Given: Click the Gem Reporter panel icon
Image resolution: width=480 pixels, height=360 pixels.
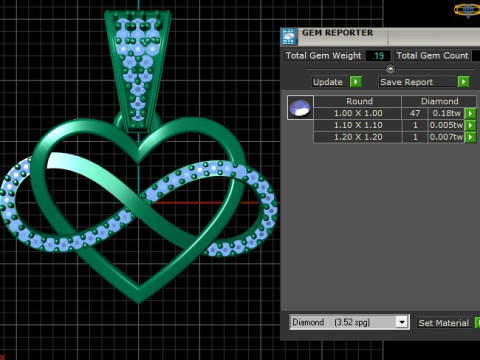Looking at the screenshot, I should pyautogui.click(x=289, y=36).
